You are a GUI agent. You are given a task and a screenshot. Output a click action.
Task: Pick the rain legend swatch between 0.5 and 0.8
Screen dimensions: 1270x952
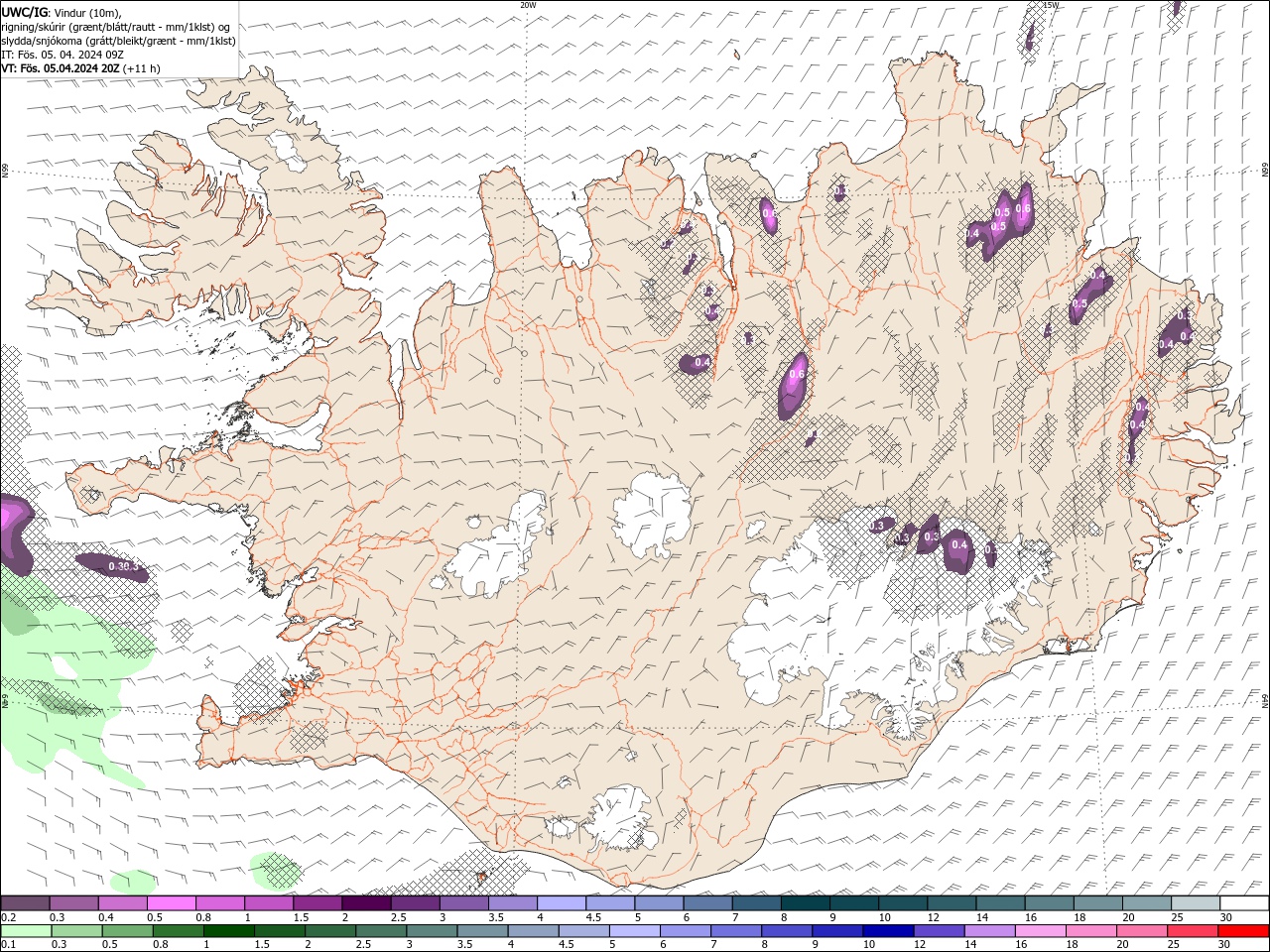127,931
